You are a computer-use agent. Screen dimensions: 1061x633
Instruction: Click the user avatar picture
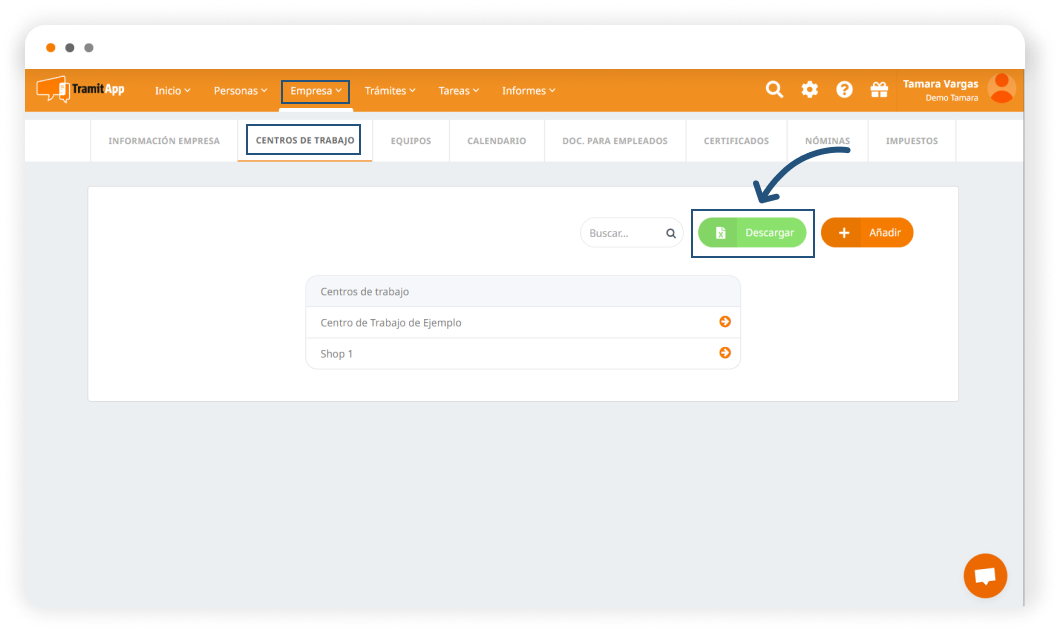(1001, 89)
